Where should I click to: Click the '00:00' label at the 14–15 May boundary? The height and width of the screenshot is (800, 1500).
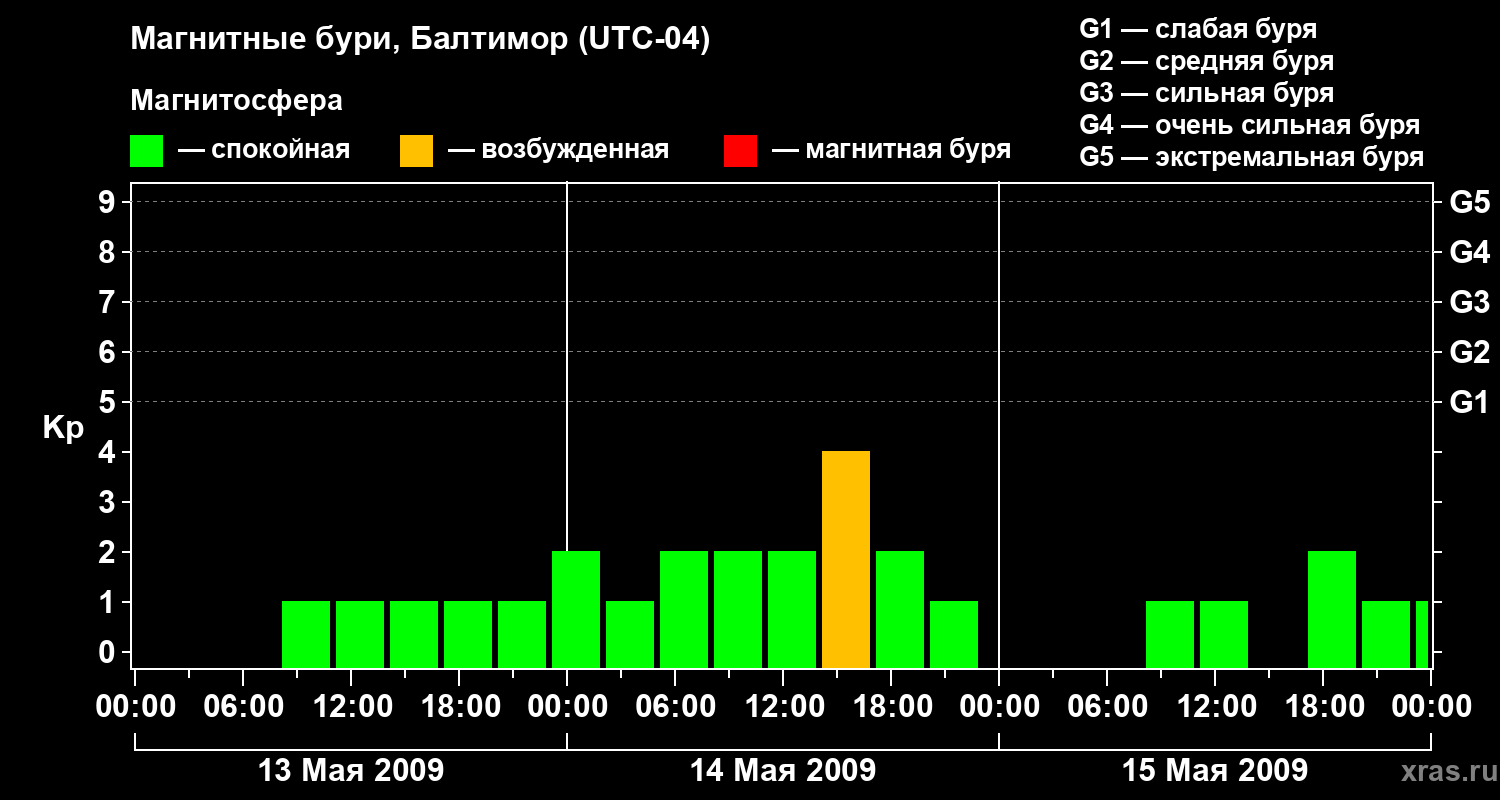point(999,707)
